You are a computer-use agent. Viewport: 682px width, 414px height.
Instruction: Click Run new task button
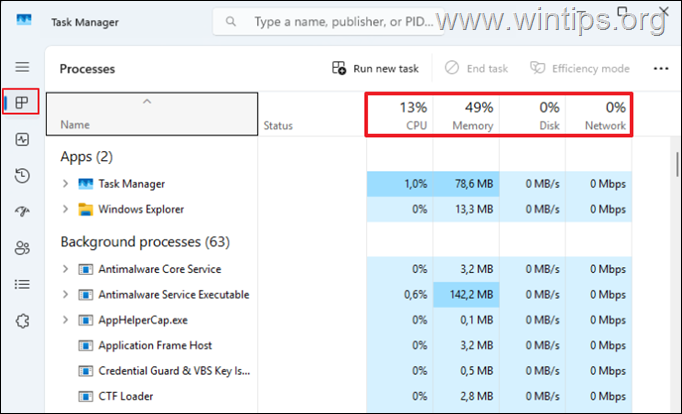375,68
